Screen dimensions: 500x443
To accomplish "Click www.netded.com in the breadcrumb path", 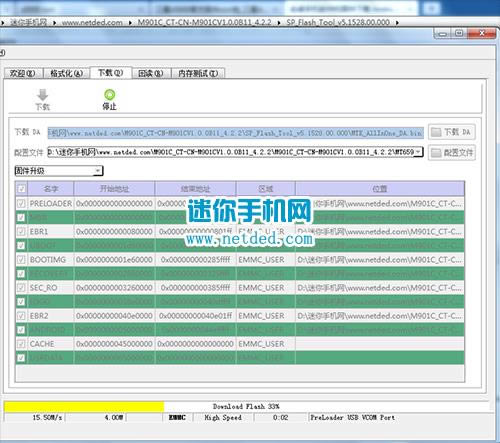I will pos(92,23).
